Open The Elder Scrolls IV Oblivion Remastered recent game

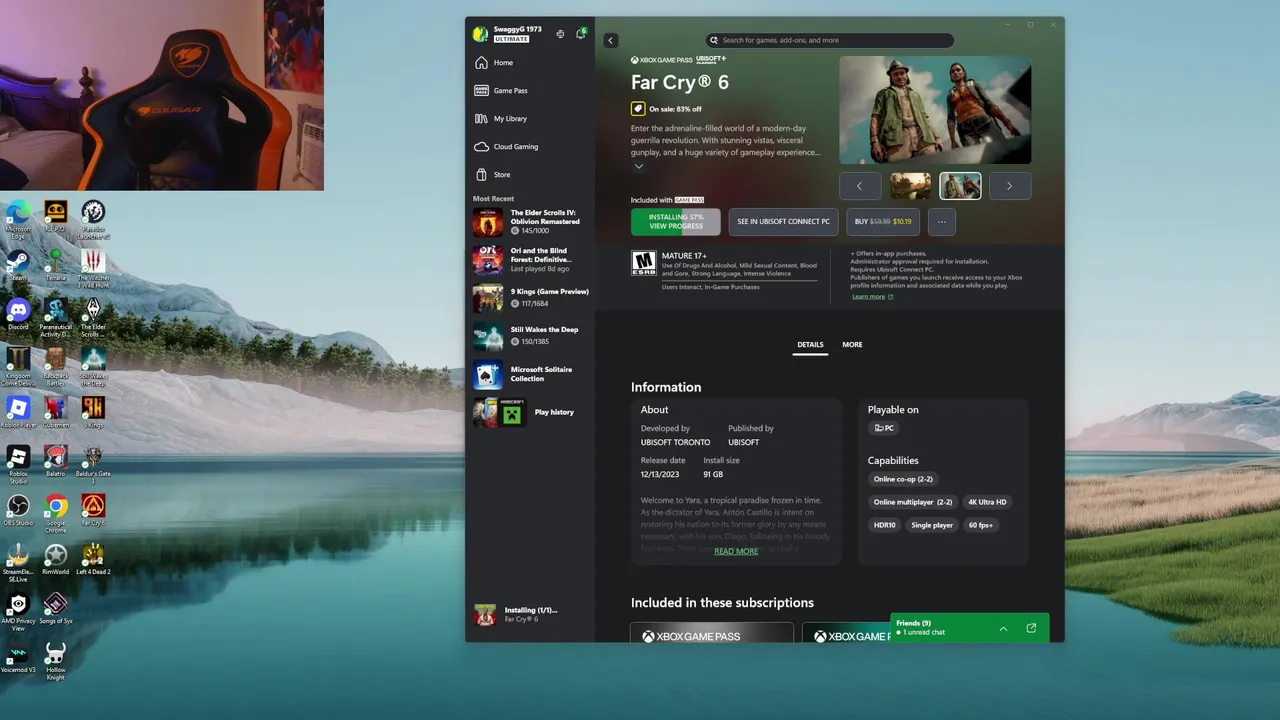click(x=531, y=222)
